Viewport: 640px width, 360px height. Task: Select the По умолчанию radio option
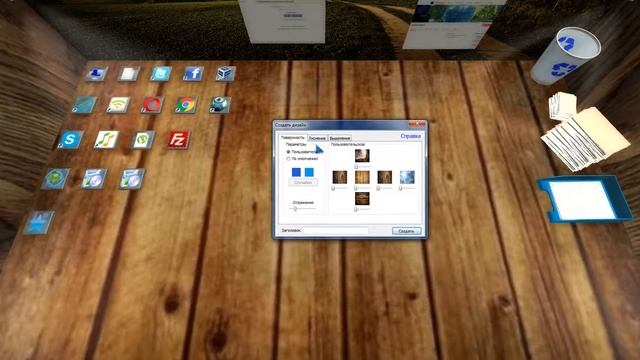click(302, 158)
